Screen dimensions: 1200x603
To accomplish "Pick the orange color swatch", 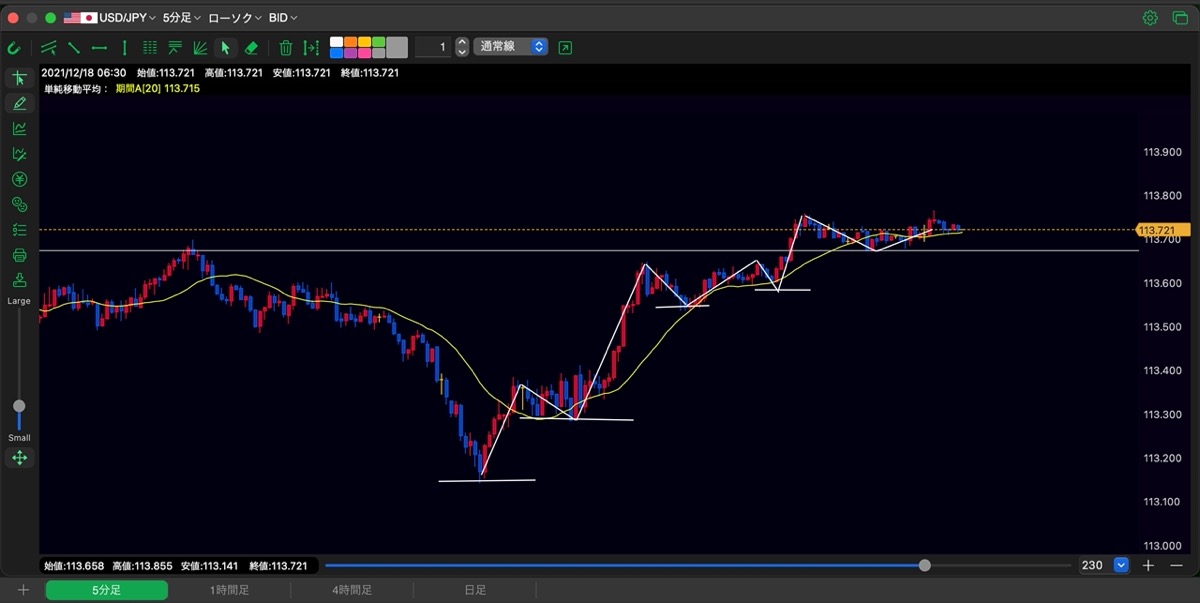I will 351,42.
